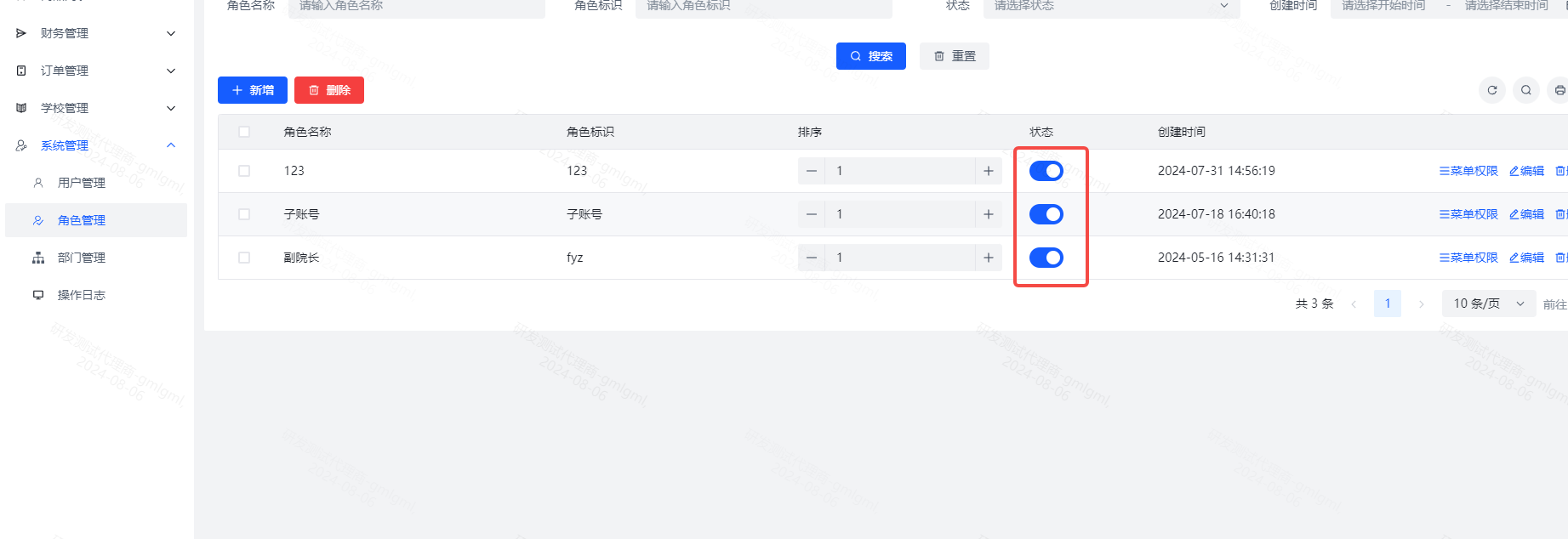Click the round search toggle icon
Viewport: 1568px width, 539px height.
1525,90
